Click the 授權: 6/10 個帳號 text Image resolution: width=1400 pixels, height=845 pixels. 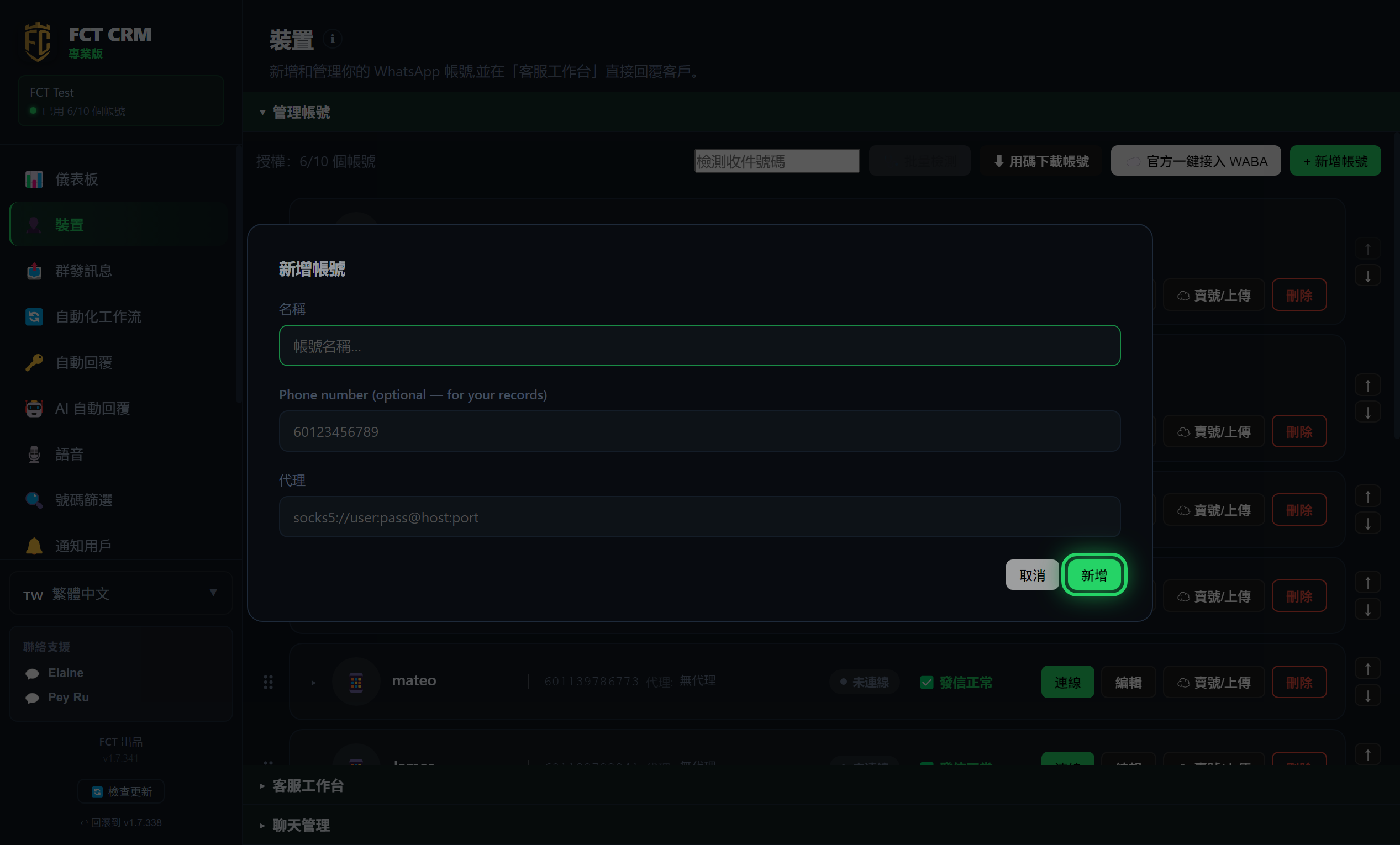315,162
